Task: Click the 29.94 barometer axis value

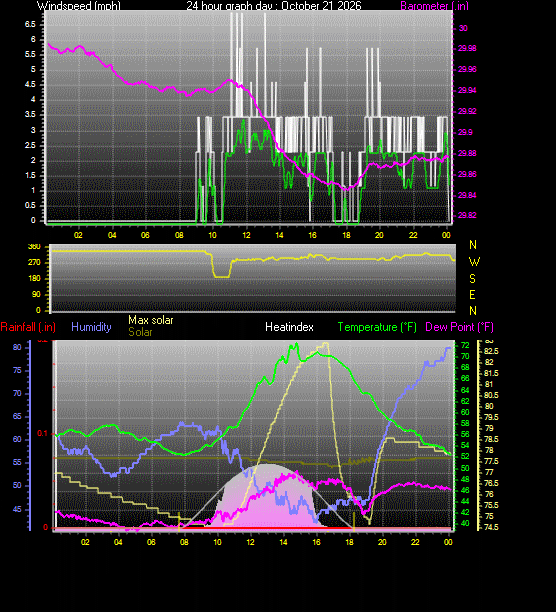Action: [467, 90]
